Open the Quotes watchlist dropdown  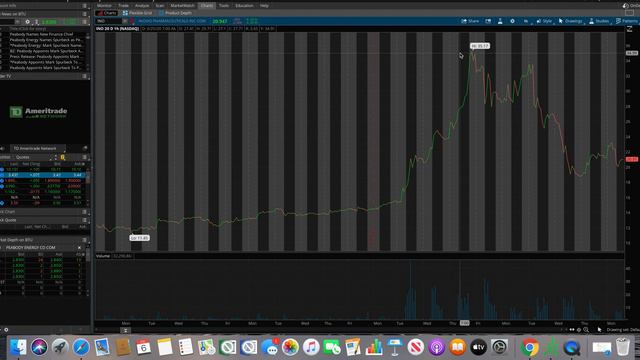coord(34,157)
